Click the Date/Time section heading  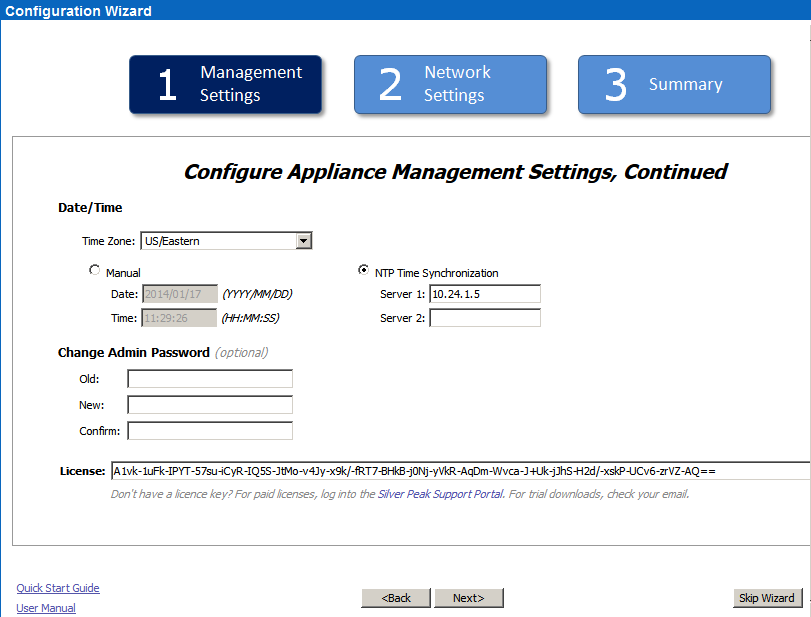[90, 208]
